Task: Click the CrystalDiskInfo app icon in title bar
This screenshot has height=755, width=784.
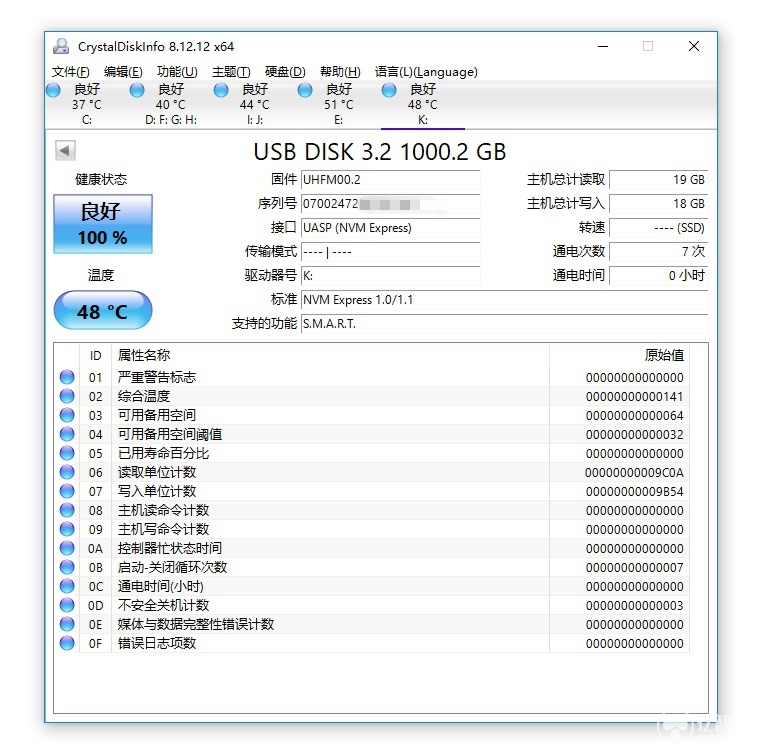Action: [61, 46]
